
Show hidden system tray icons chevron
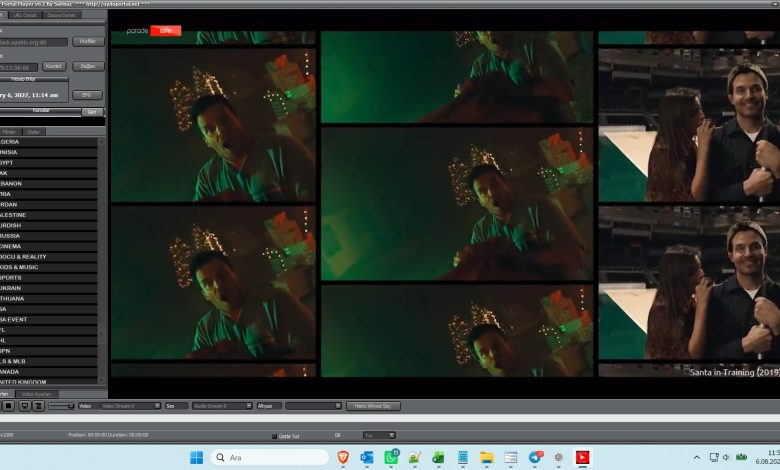(x=696, y=457)
